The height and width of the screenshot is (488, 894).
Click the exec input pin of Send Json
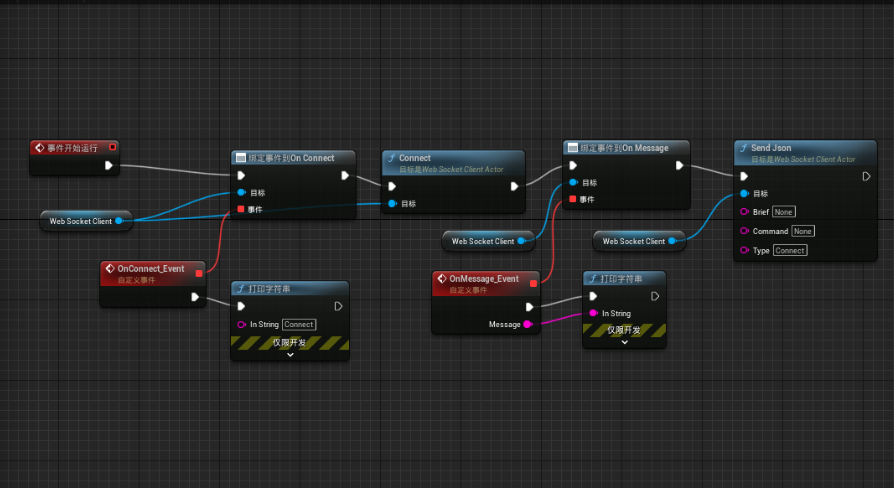click(x=744, y=176)
